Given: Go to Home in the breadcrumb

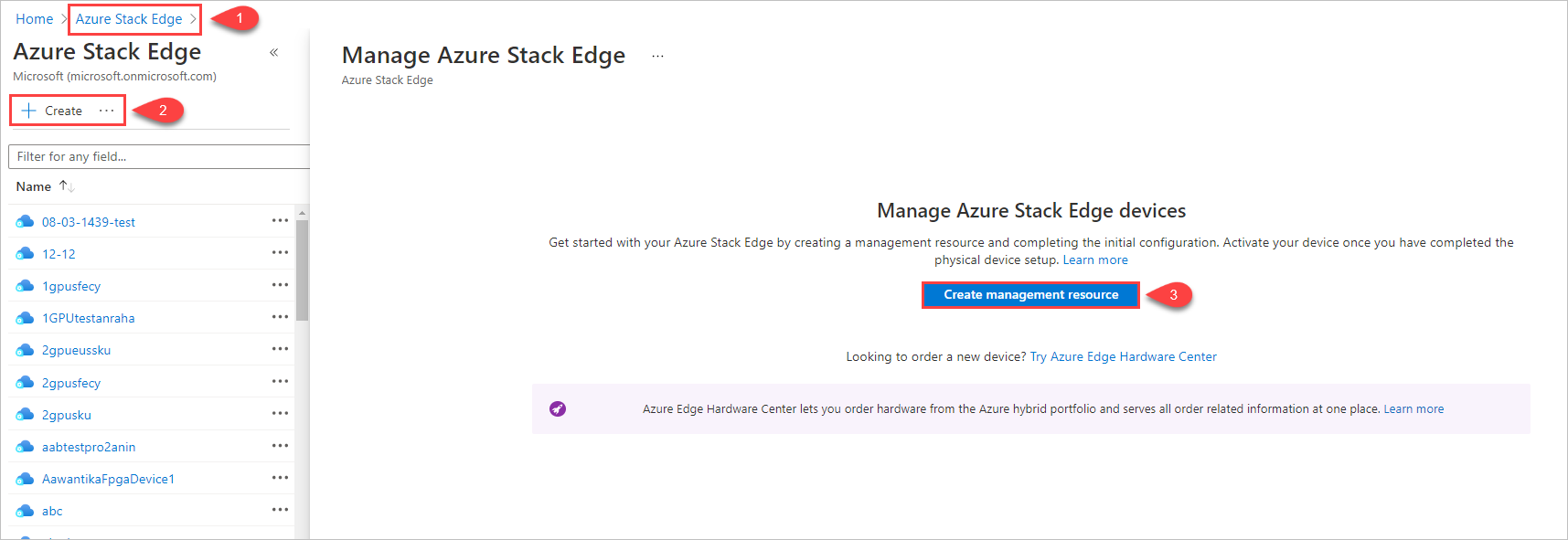Looking at the screenshot, I should click(x=35, y=19).
